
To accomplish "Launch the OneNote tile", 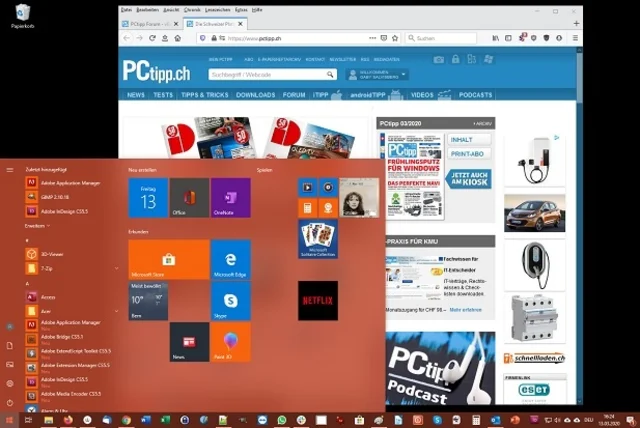I will (231, 197).
